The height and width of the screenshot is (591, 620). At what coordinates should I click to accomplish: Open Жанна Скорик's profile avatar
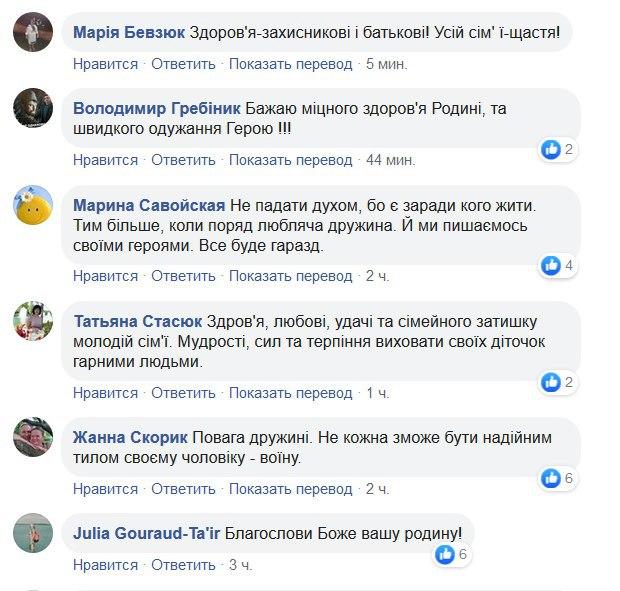tap(33, 437)
